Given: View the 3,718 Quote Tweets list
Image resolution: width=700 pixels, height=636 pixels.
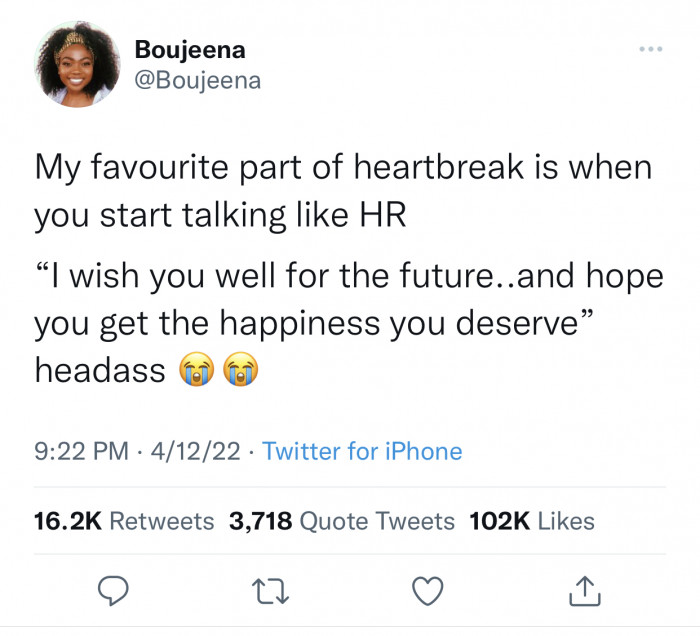Looking at the screenshot, I should point(342,521).
